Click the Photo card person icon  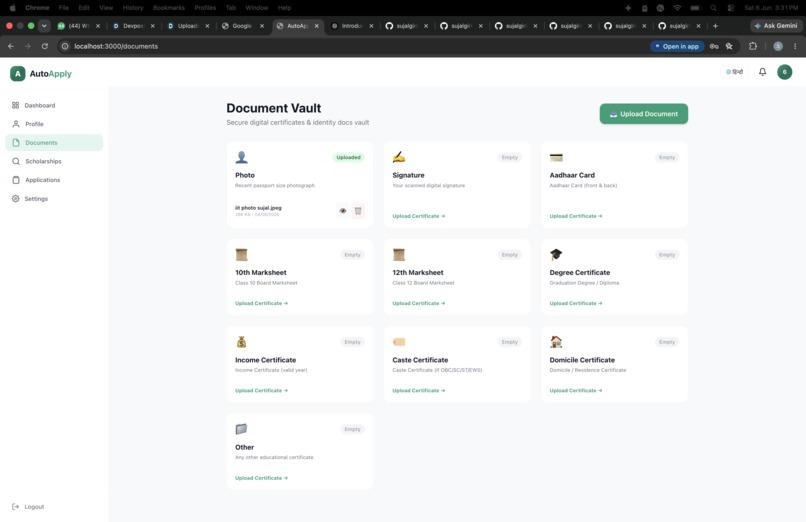pos(242,157)
